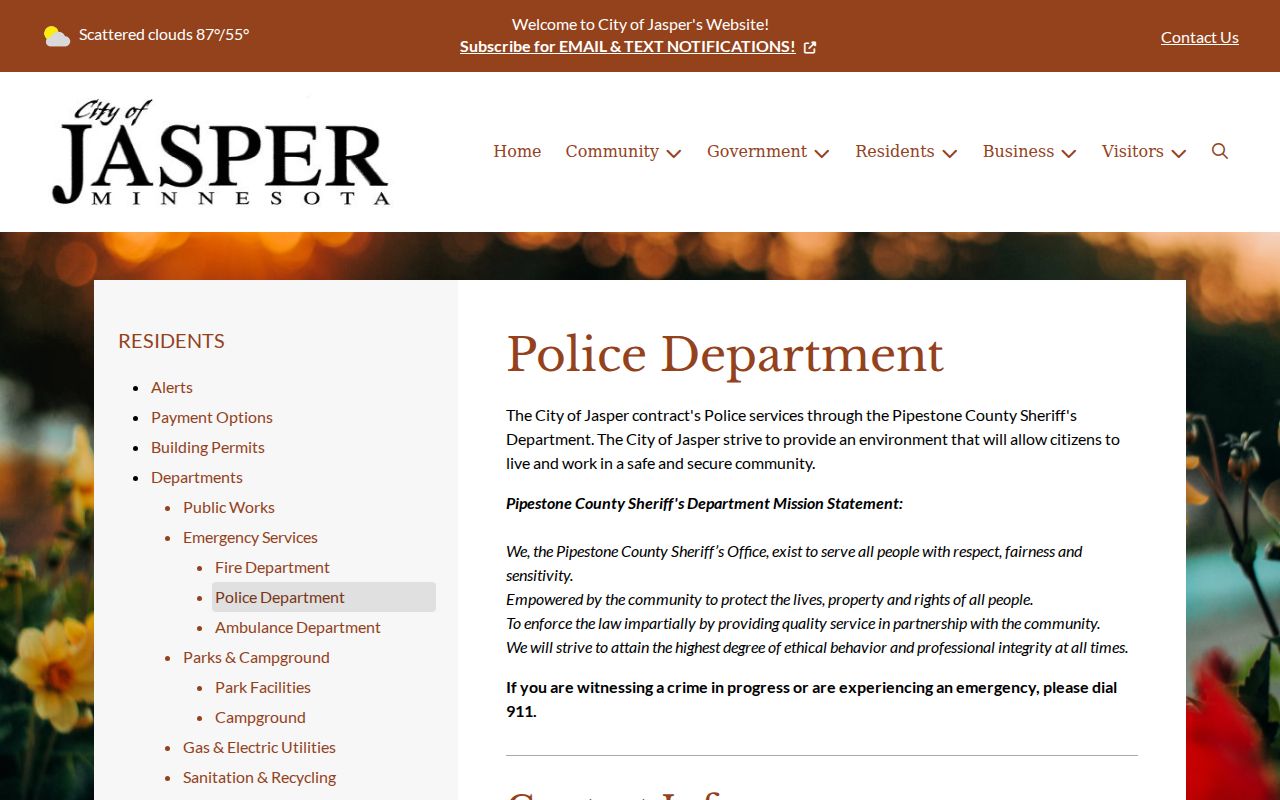Select Departments in the sidebar list

tap(197, 477)
